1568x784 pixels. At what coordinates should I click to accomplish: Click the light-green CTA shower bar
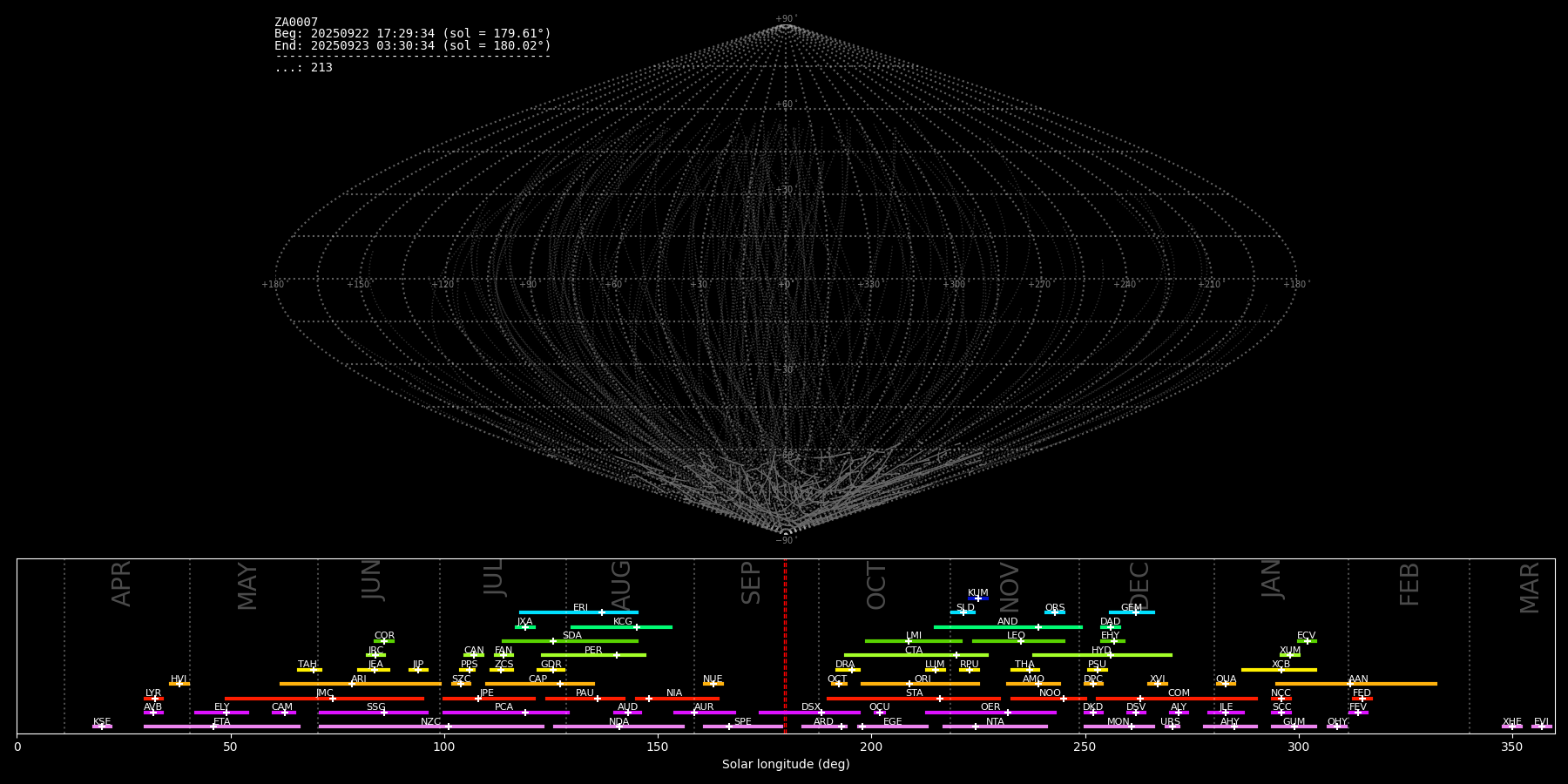[916, 655]
